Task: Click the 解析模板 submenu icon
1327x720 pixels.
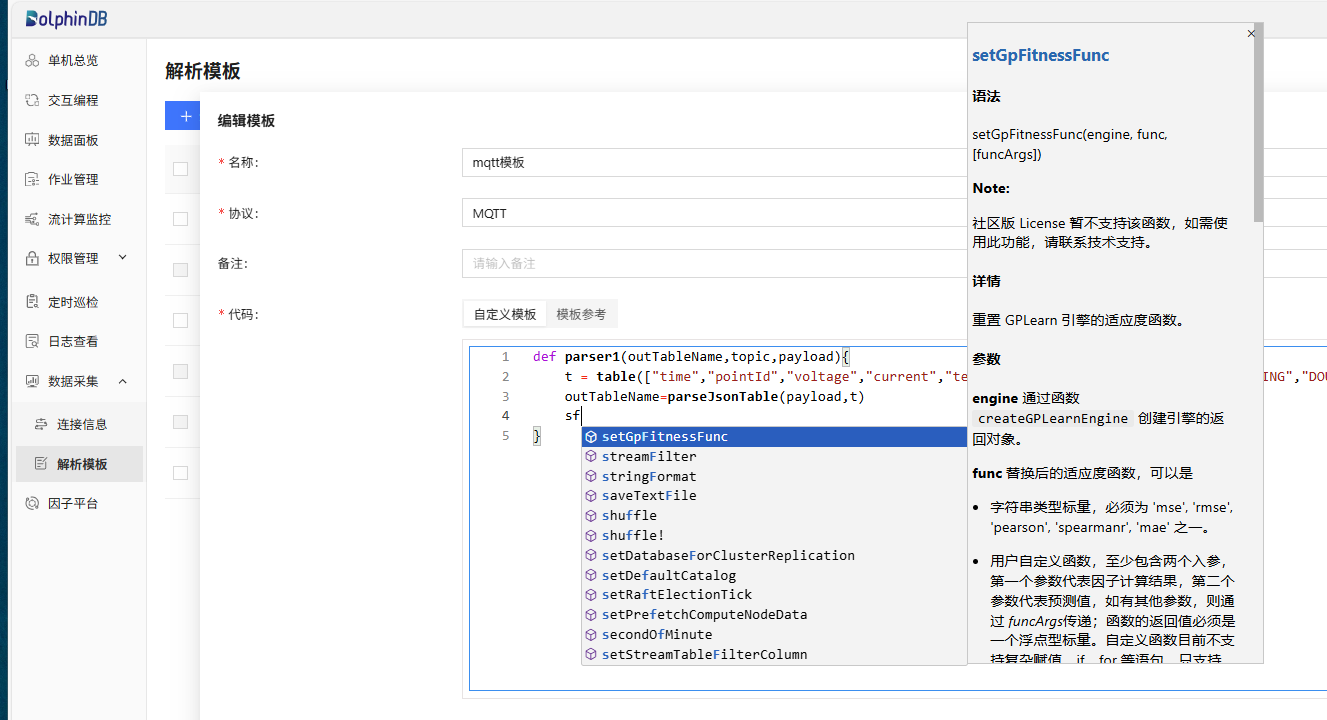Action: tap(41, 464)
